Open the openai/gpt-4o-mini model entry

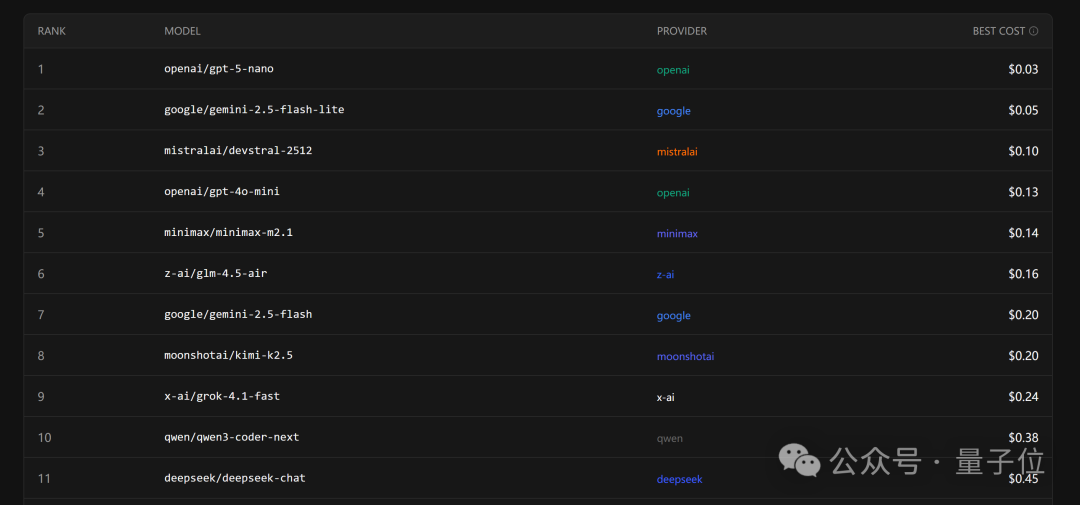[x=222, y=192]
